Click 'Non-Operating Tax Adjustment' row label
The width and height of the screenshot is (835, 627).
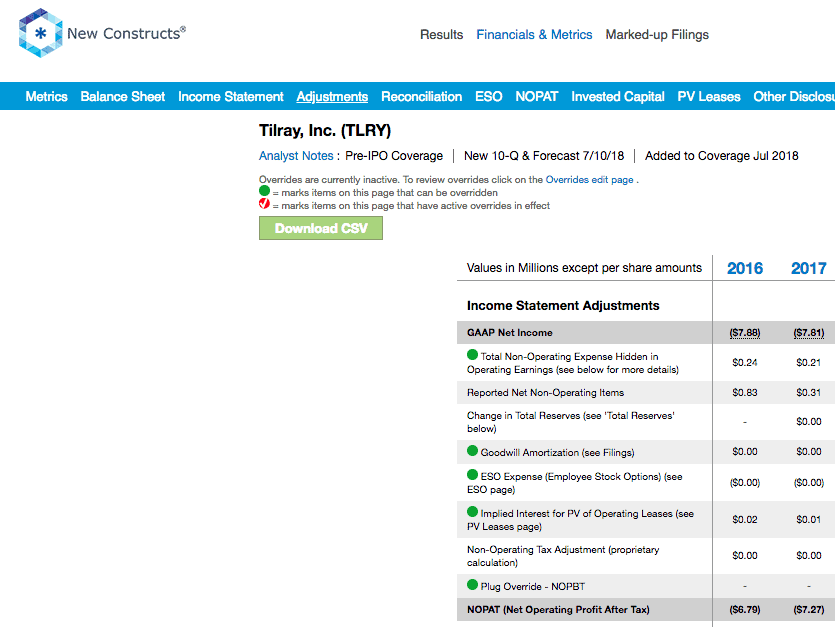[563, 556]
